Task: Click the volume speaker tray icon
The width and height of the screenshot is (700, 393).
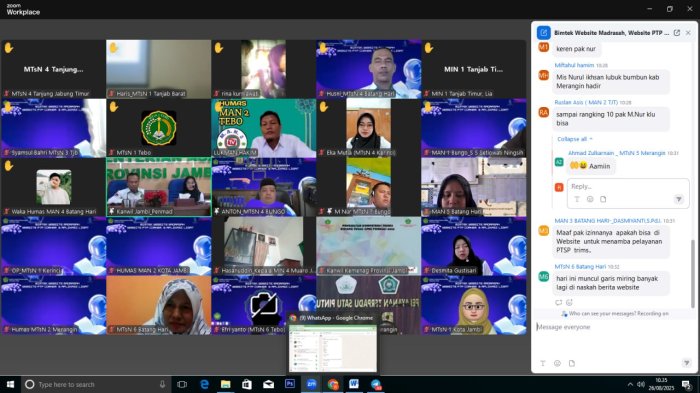Action: [x=641, y=384]
